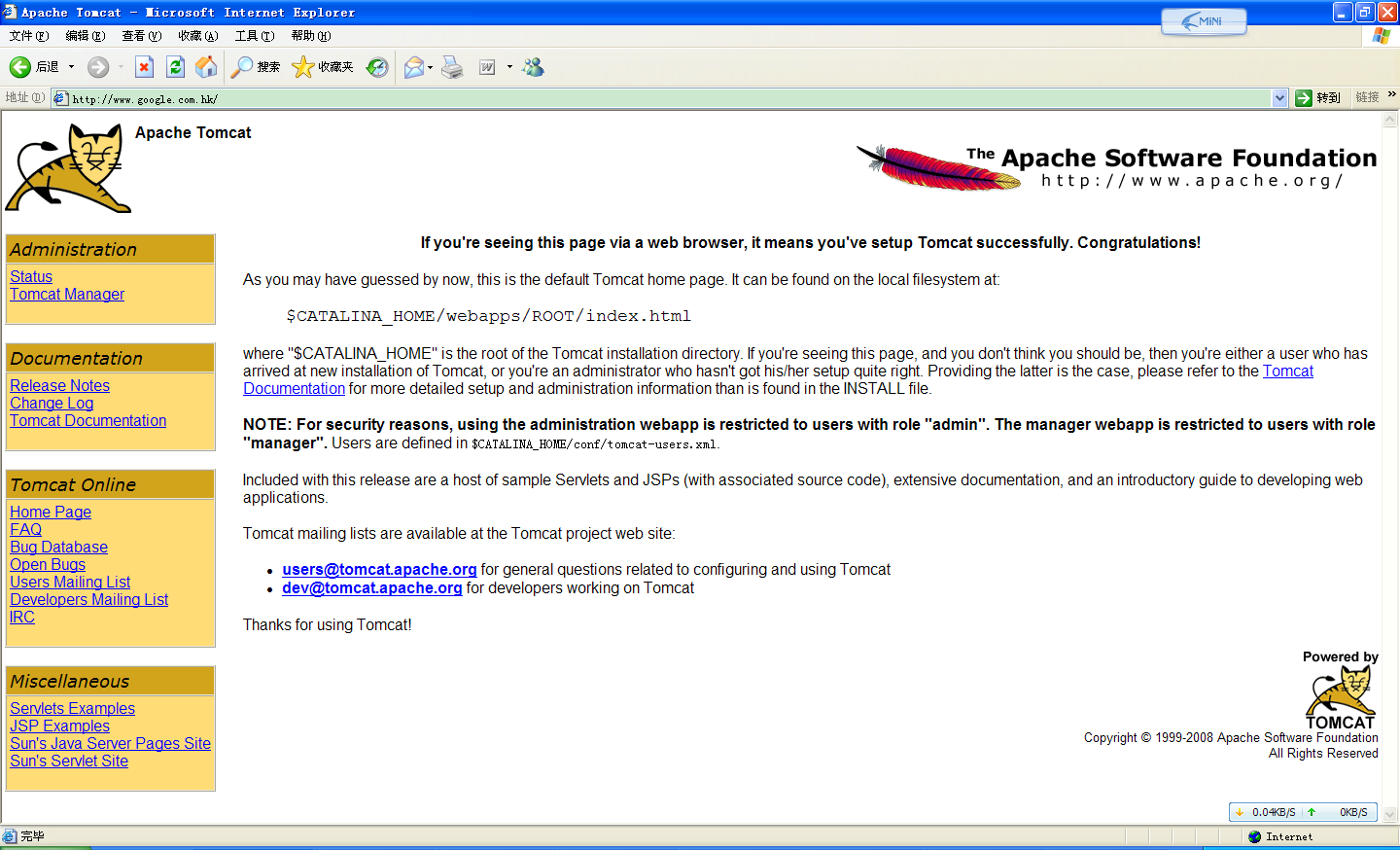Click the Apache Software Foundation feather banner

1116,167
